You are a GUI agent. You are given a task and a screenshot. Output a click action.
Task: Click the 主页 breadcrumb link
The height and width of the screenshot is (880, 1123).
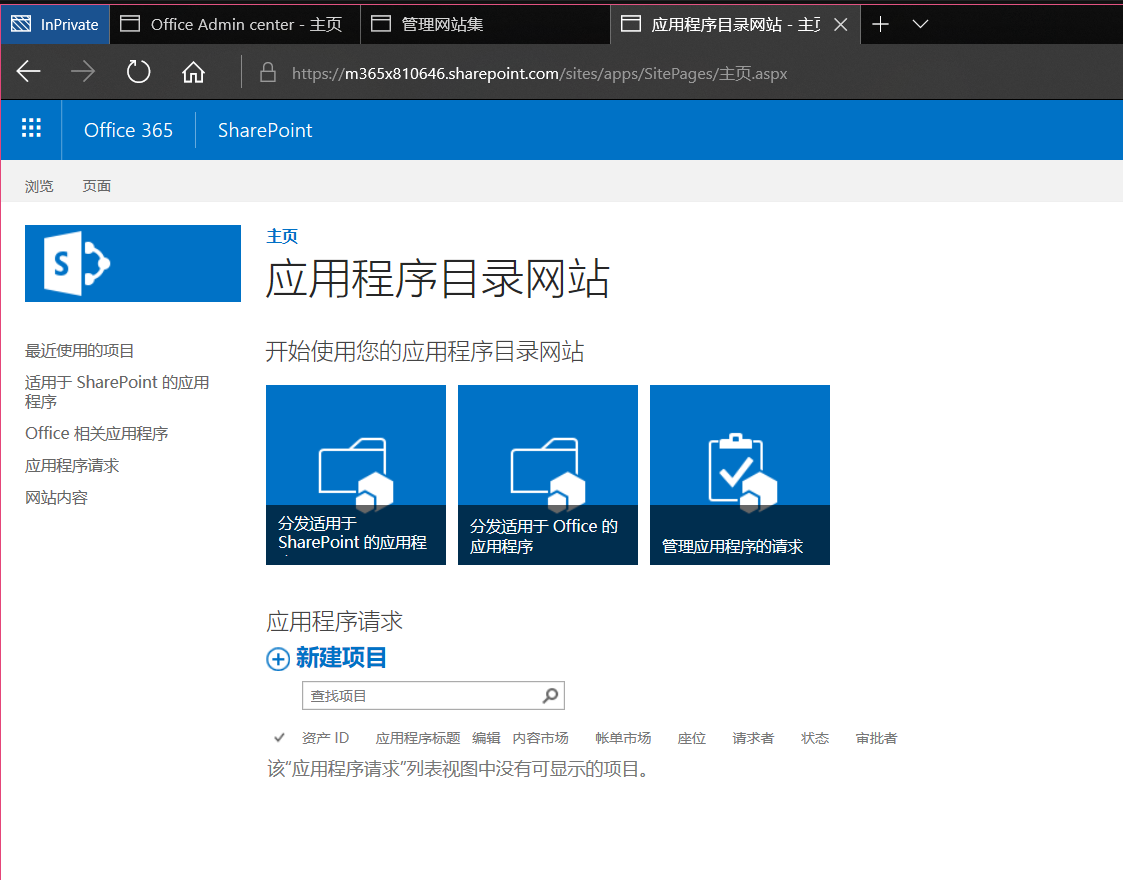[x=281, y=236]
